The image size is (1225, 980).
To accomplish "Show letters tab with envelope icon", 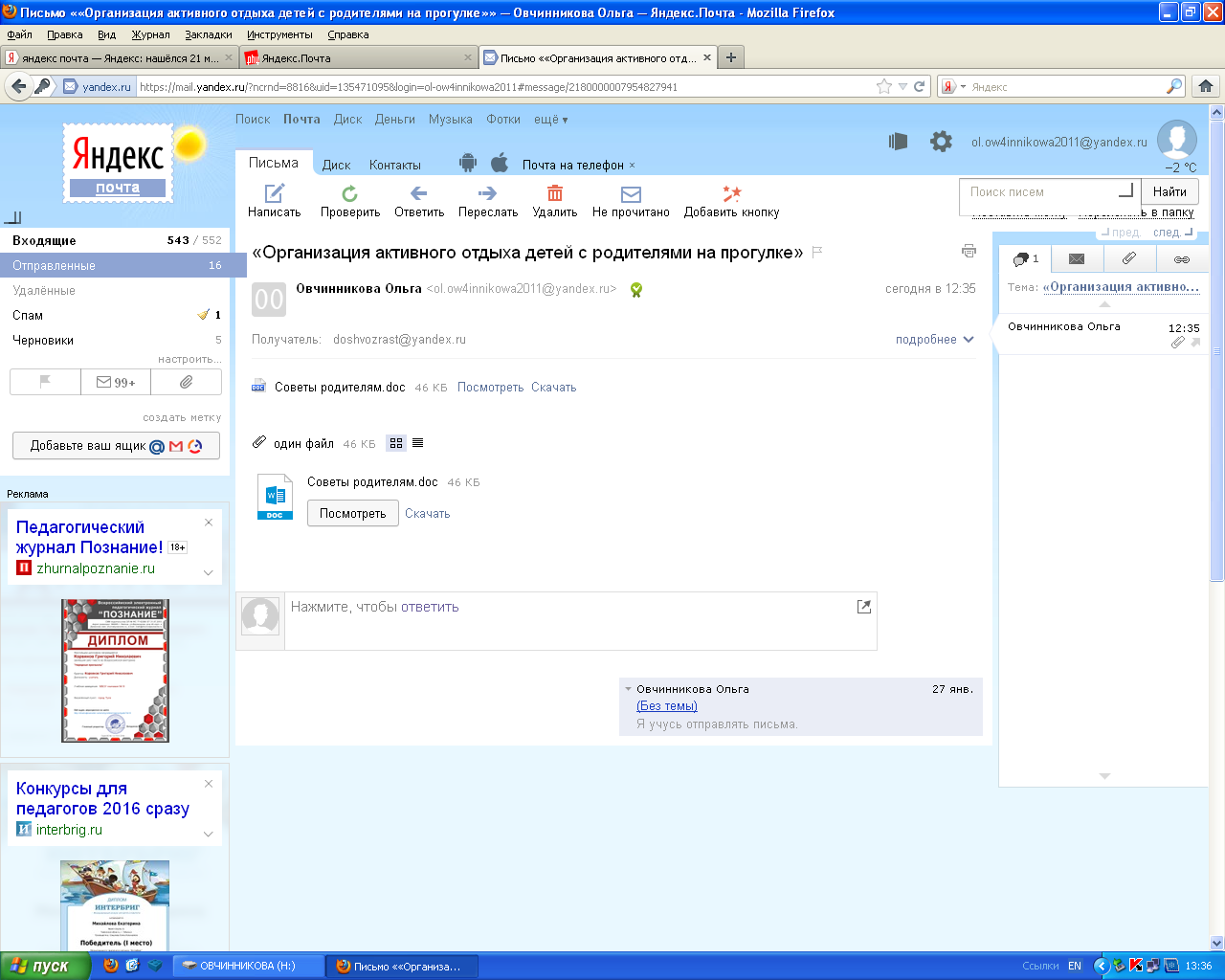I will tap(1077, 258).
